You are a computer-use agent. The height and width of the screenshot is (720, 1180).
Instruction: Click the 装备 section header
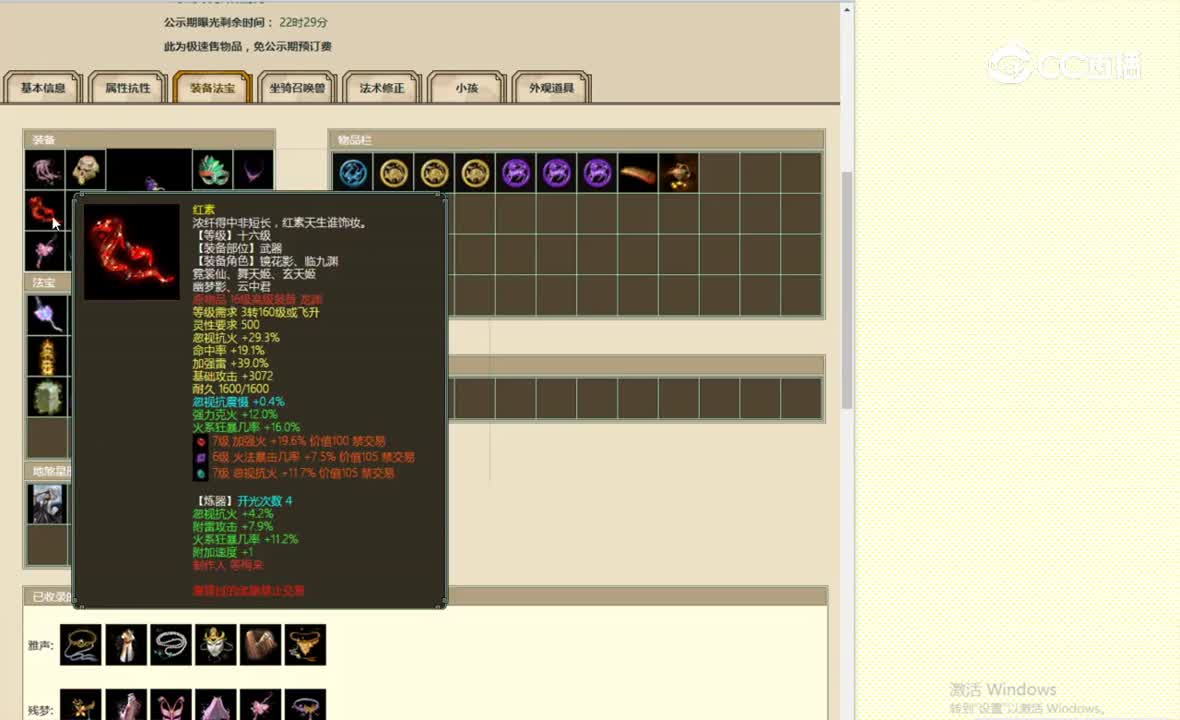(149, 139)
